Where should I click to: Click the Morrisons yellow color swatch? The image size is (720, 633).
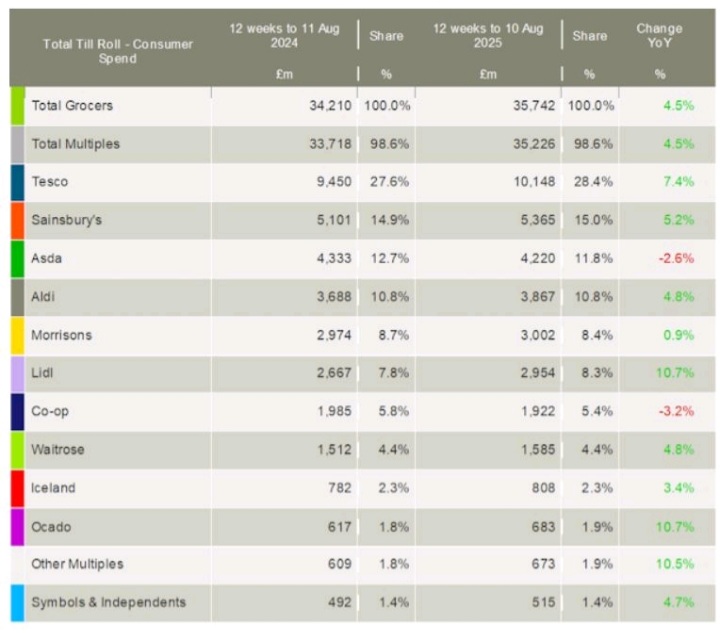(17, 335)
